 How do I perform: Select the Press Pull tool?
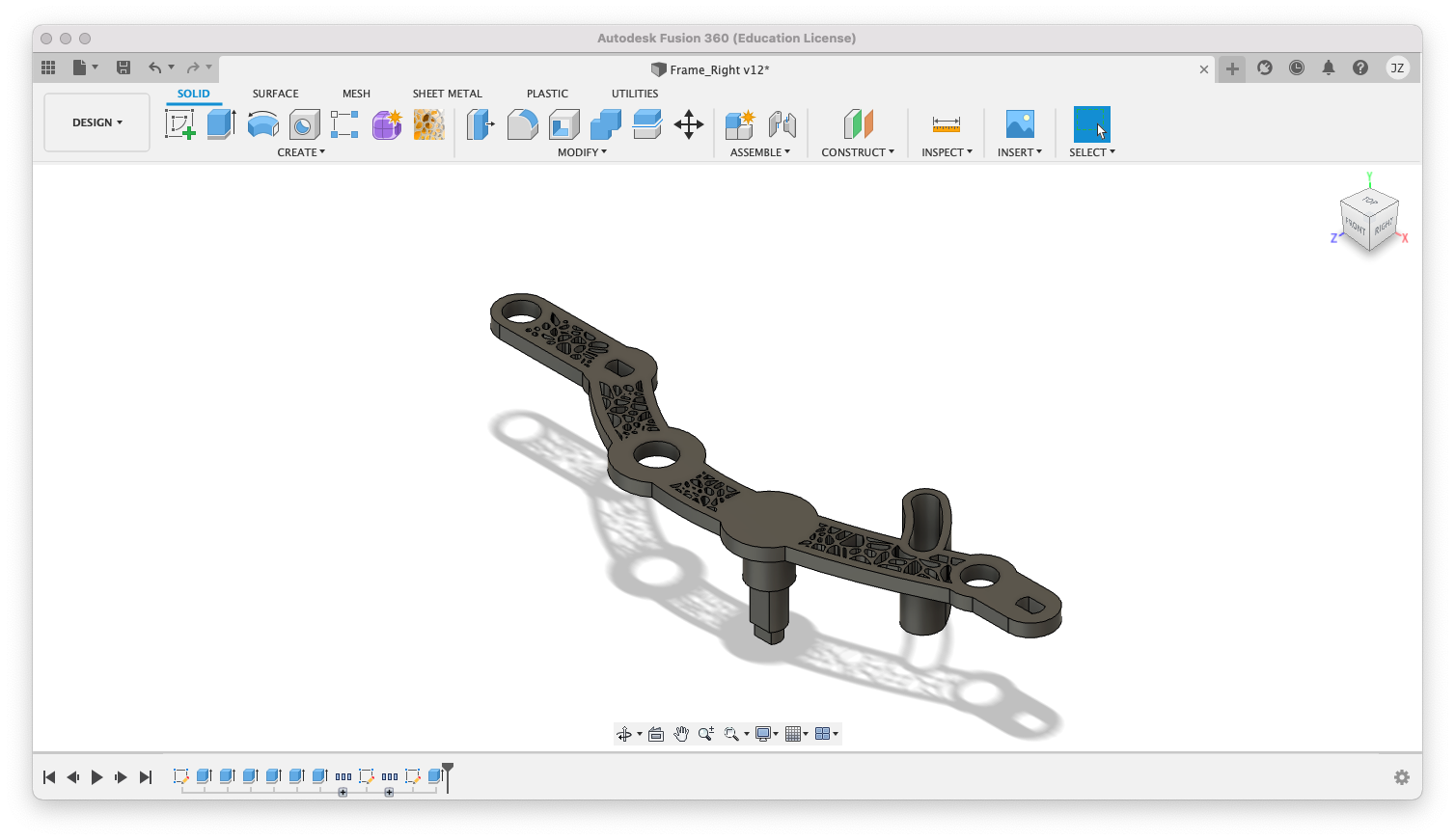480,124
